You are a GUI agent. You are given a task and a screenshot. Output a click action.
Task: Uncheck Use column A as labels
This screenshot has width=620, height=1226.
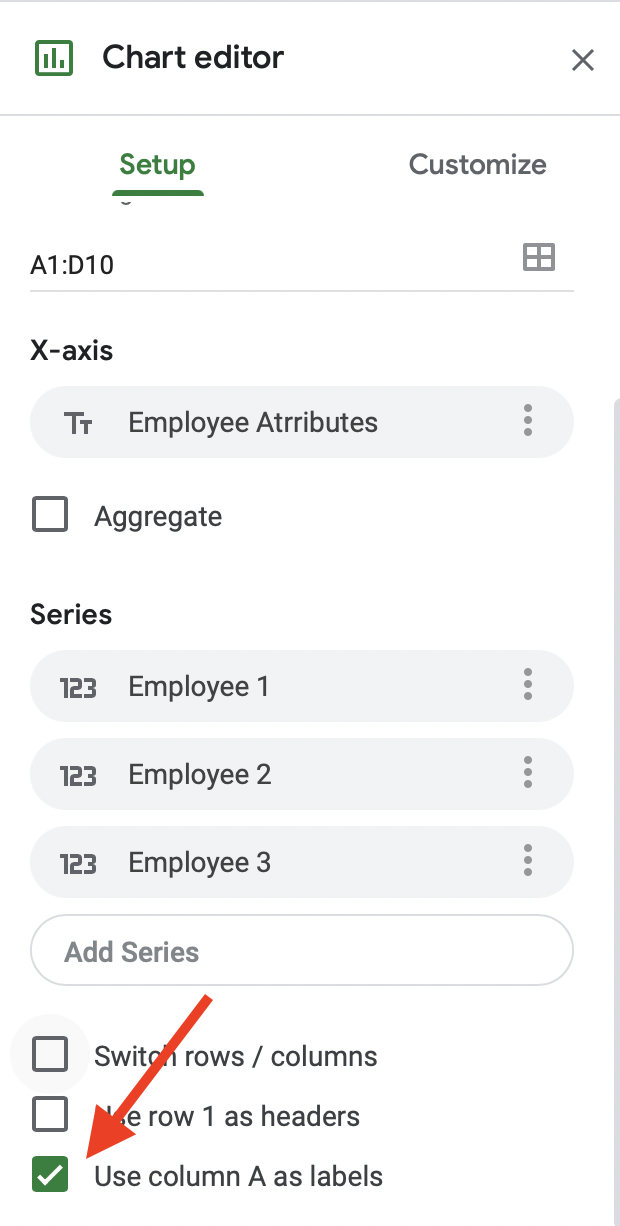50,1175
